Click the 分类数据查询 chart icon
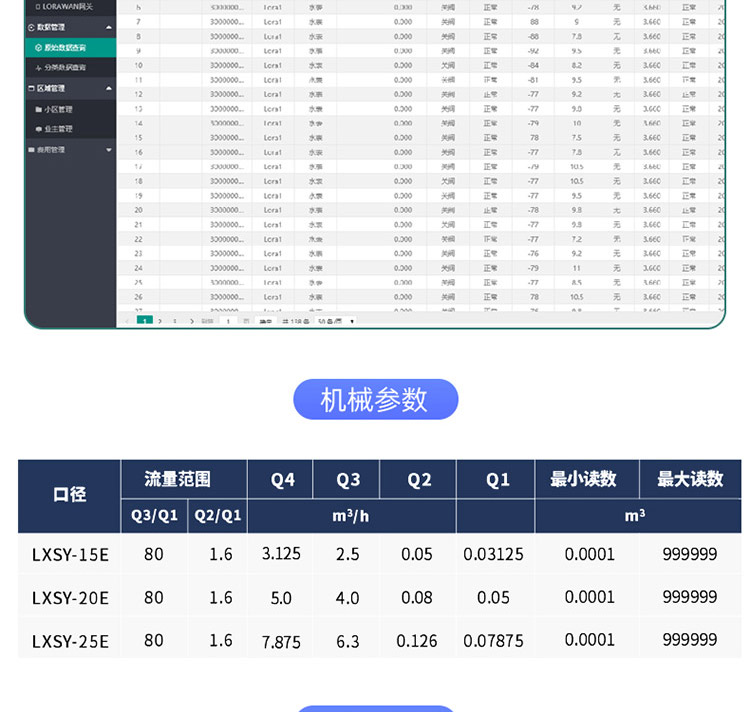 point(38,67)
